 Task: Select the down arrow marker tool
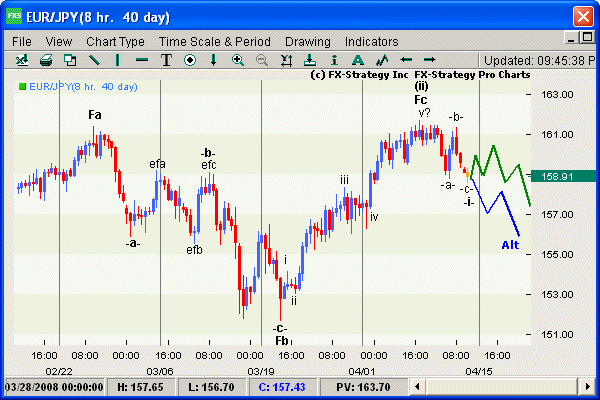coord(214,60)
